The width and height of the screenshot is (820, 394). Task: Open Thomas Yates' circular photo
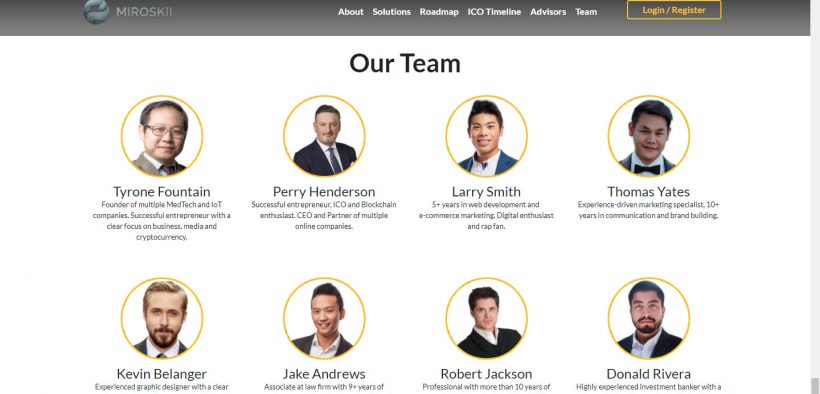648,136
